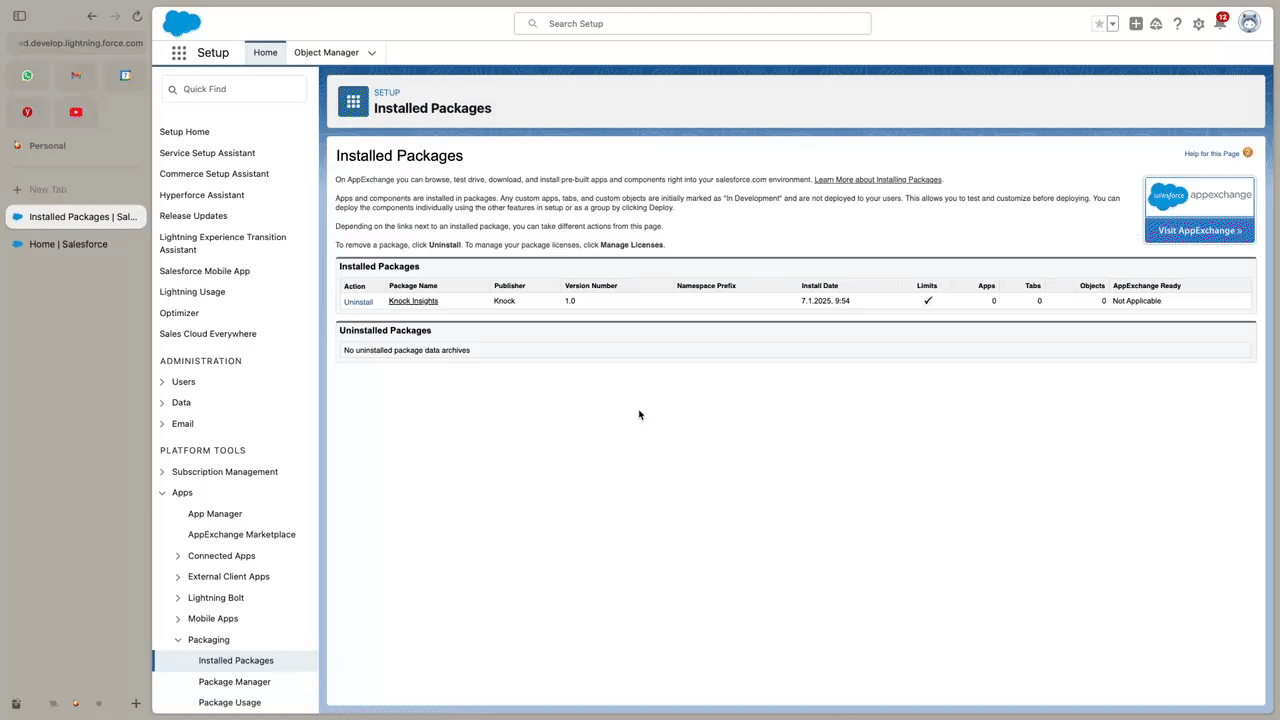Click the Salesforce cloud logo
This screenshot has width=1280, height=720.
pyautogui.click(x=182, y=23)
